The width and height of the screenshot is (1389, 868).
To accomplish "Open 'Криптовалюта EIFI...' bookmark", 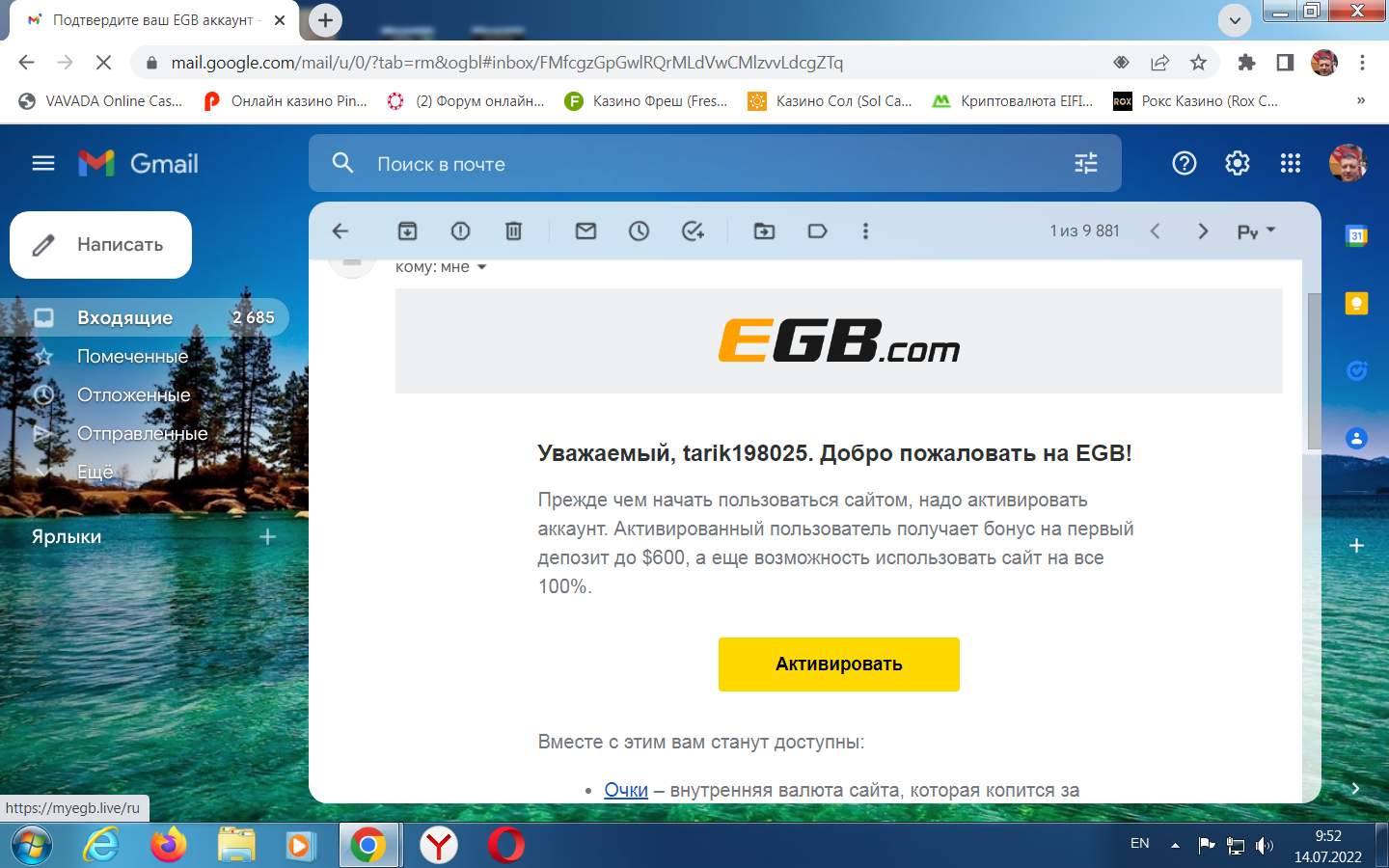I will click(1013, 100).
